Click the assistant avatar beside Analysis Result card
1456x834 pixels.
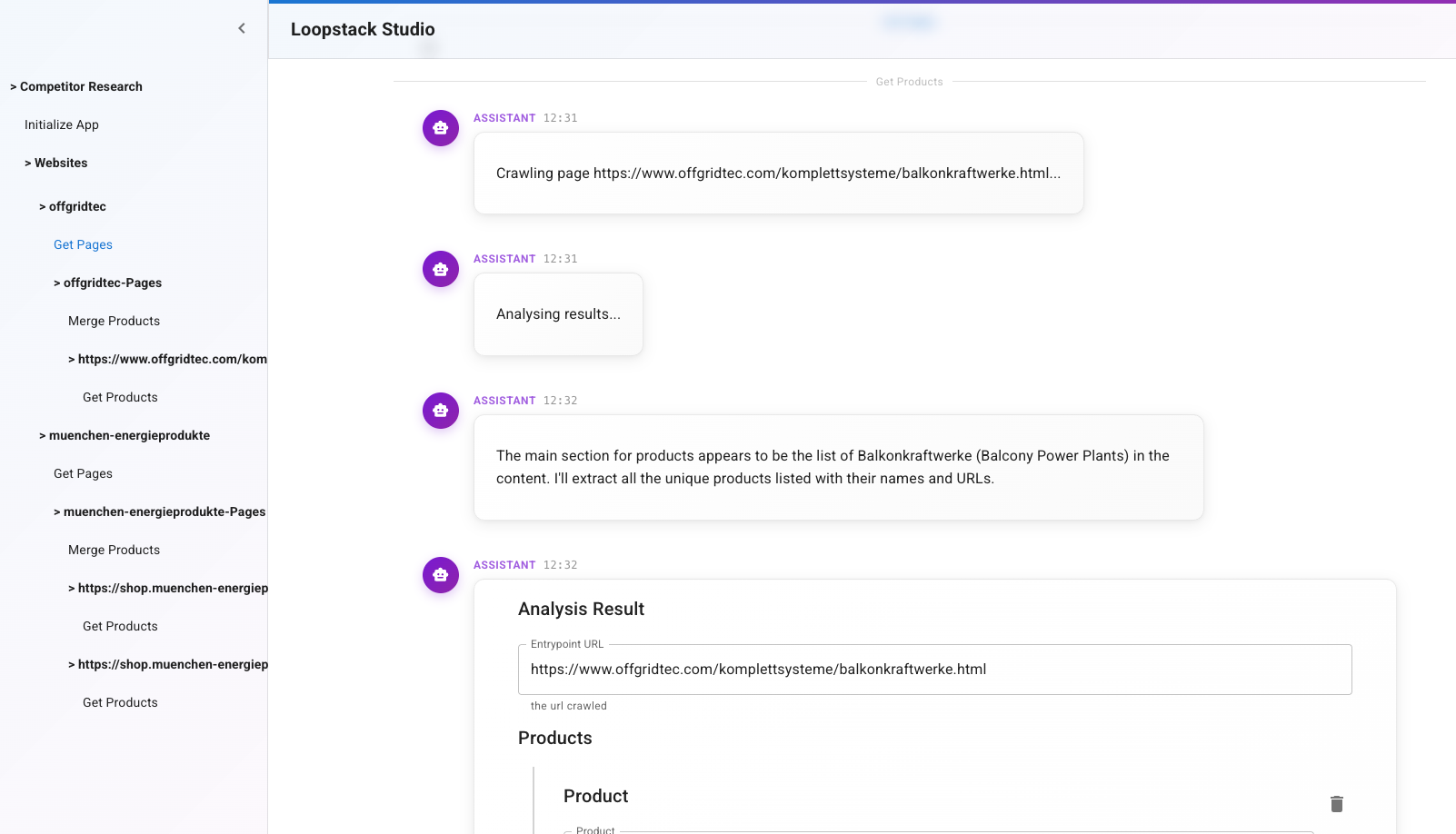(441, 575)
